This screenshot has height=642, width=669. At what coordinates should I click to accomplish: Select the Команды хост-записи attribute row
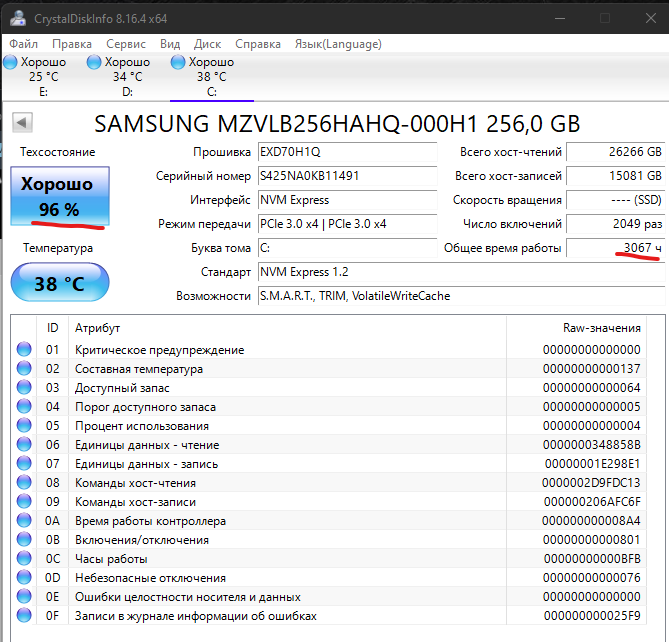click(x=329, y=501)
